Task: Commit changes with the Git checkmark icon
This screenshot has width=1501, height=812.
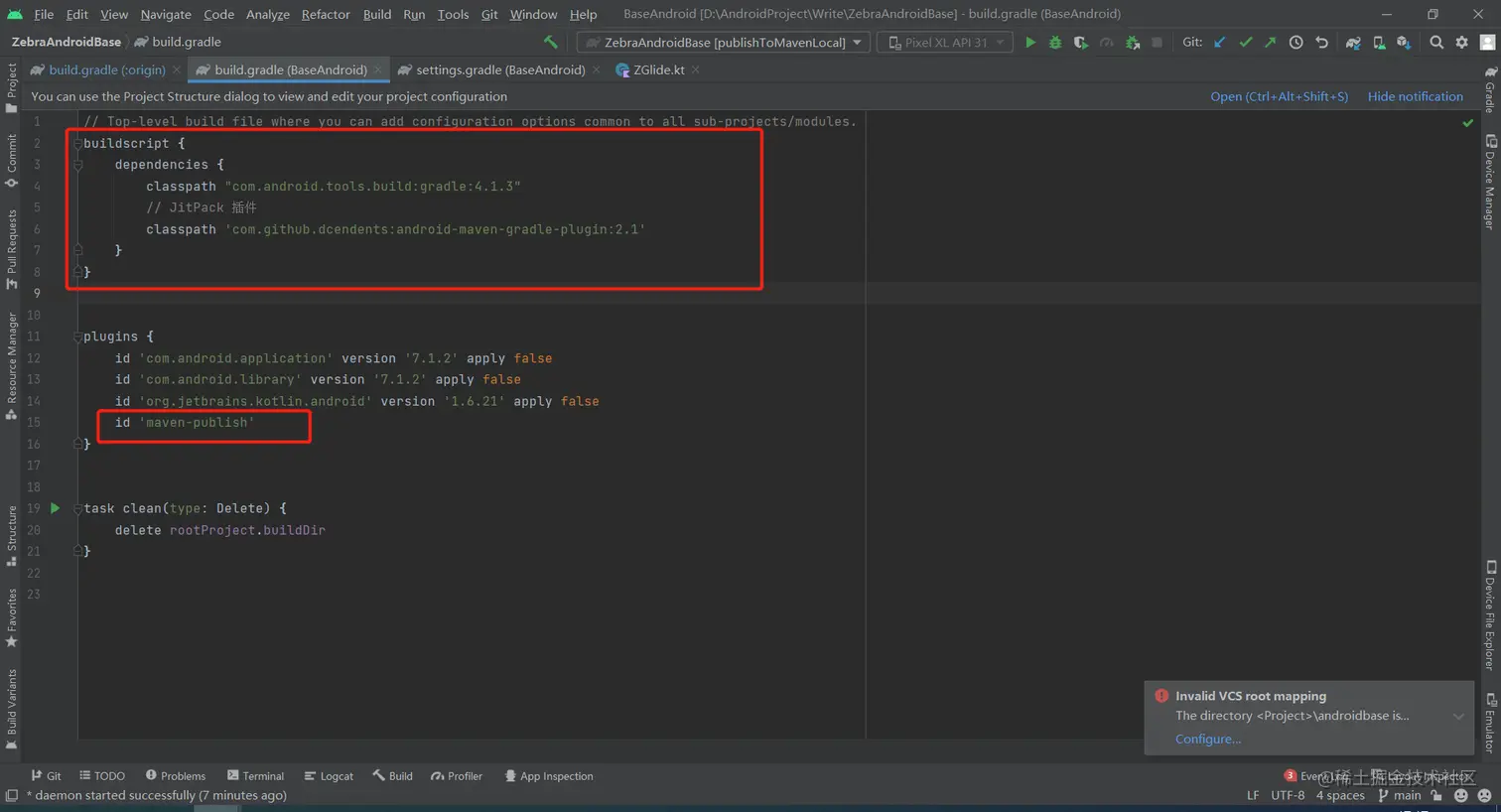Action: (1245, 43)
